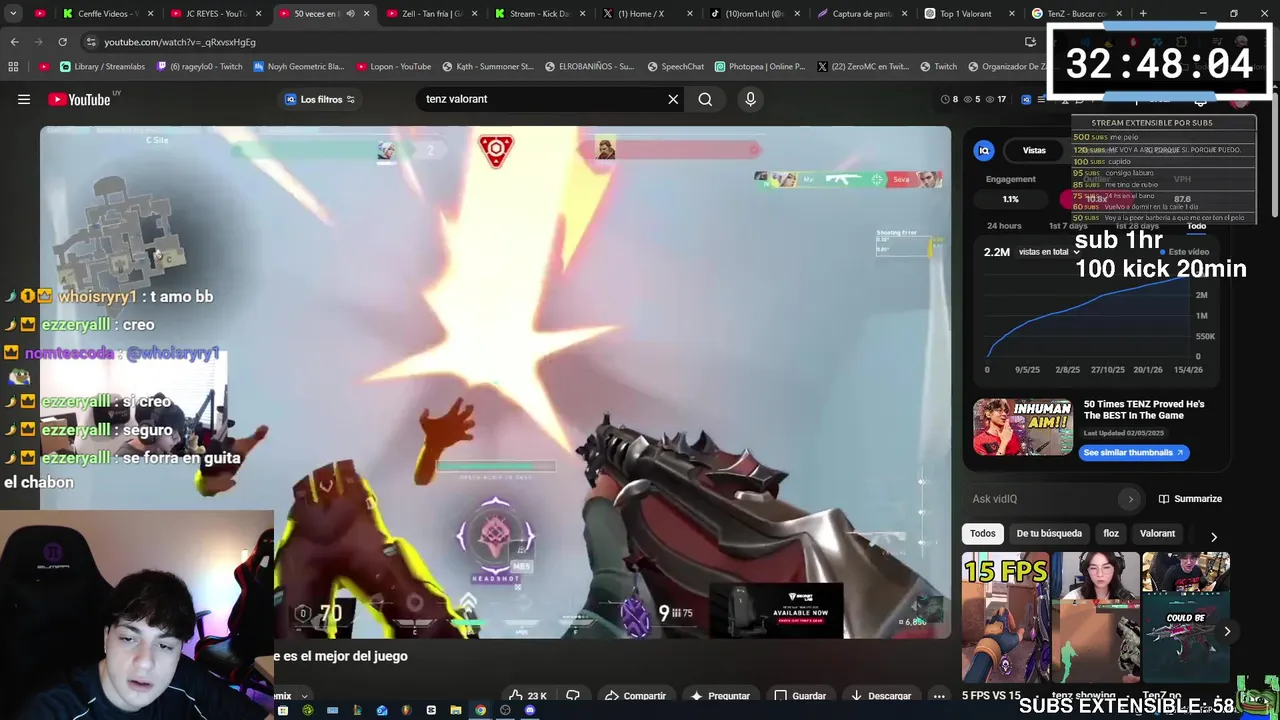This screenshot has width=1280, height=720.
Task: Ask about the video with Preguntar
Action: (720, 696)
